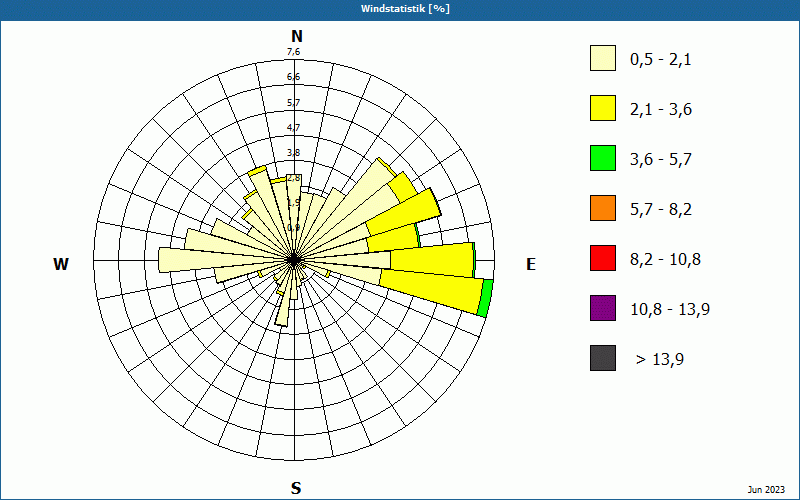The image size is (800, 500).
Task: Click the orange 5,7 - 8,2 swatch
Action: [603, 208]
